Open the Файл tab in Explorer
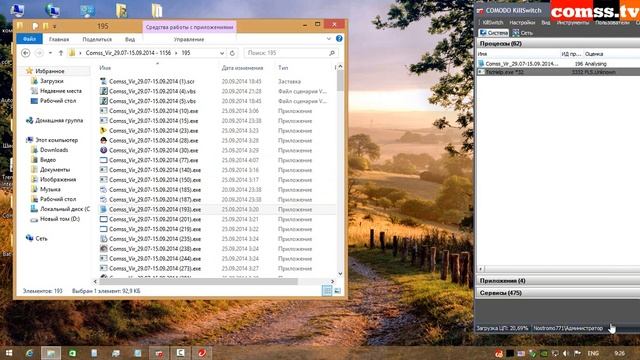Viewport: 640px width, 360px height. [29, 39]
